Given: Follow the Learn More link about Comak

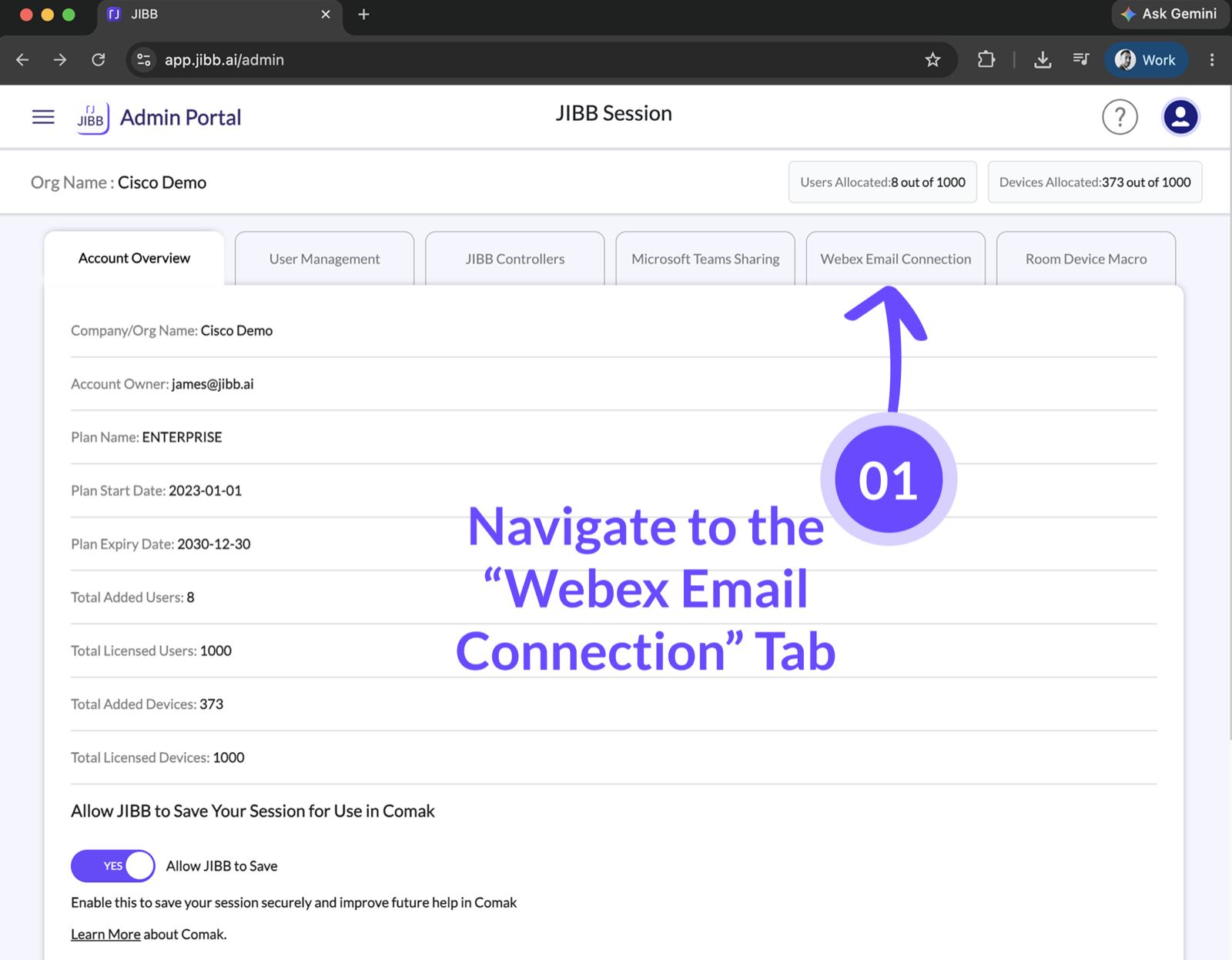Looking at the screenshot, I should point(105,934).
